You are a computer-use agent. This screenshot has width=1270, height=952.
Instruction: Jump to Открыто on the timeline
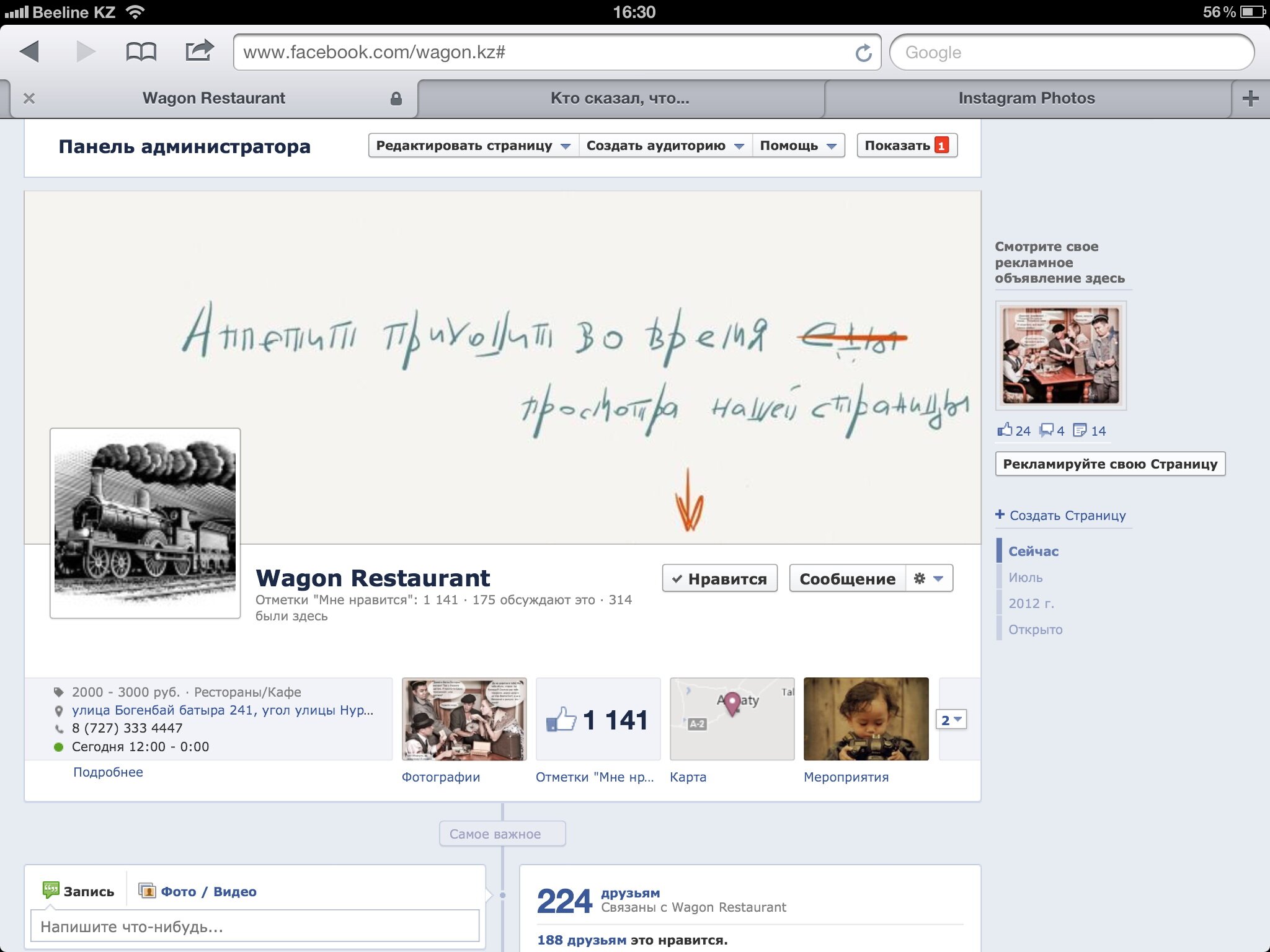pos(1035,629)
